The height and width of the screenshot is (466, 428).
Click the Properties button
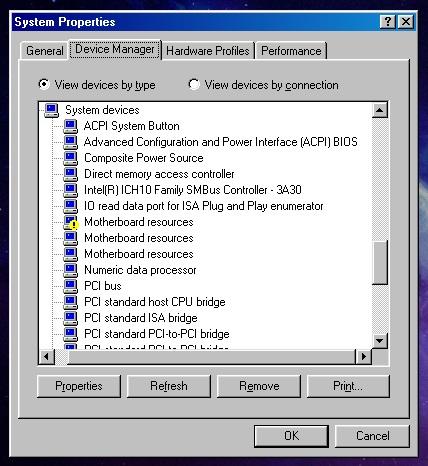pos(79,386)
